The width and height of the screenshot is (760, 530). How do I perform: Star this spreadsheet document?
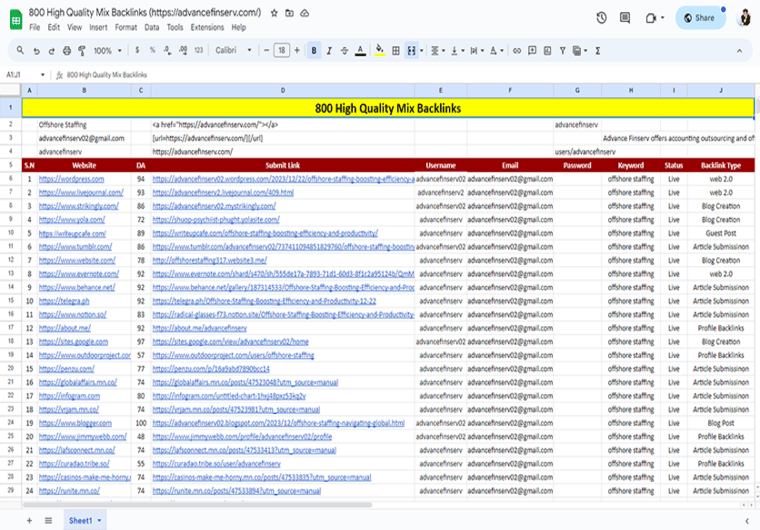click(x=273, y=13)
